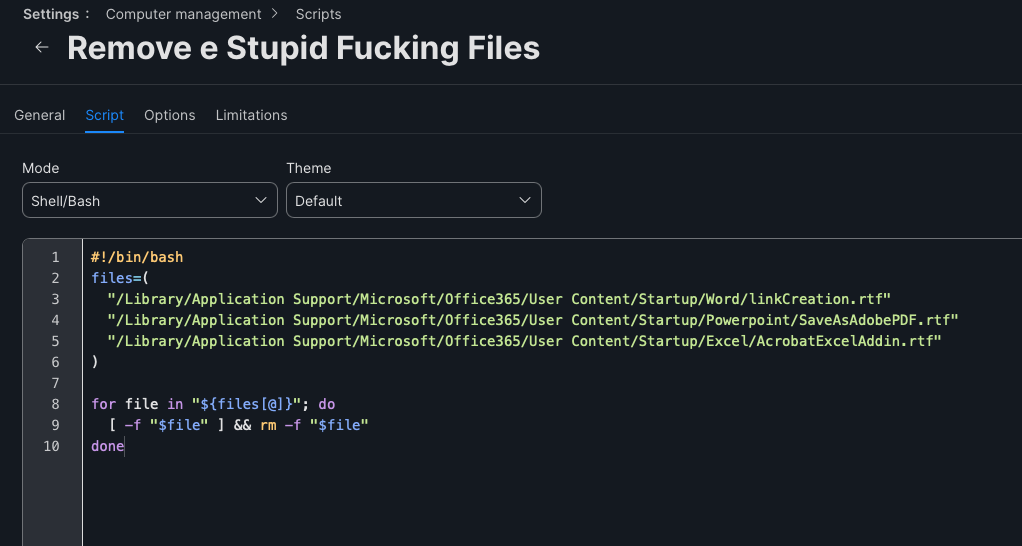Click the SaveAsAdobePDF.rtf path line
Viewport: 1022px width, 546px height.
click(533, 320)
